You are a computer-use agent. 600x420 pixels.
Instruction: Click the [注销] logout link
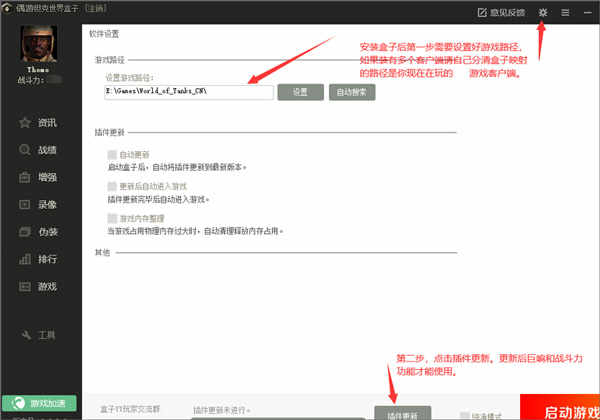[96, 8]
